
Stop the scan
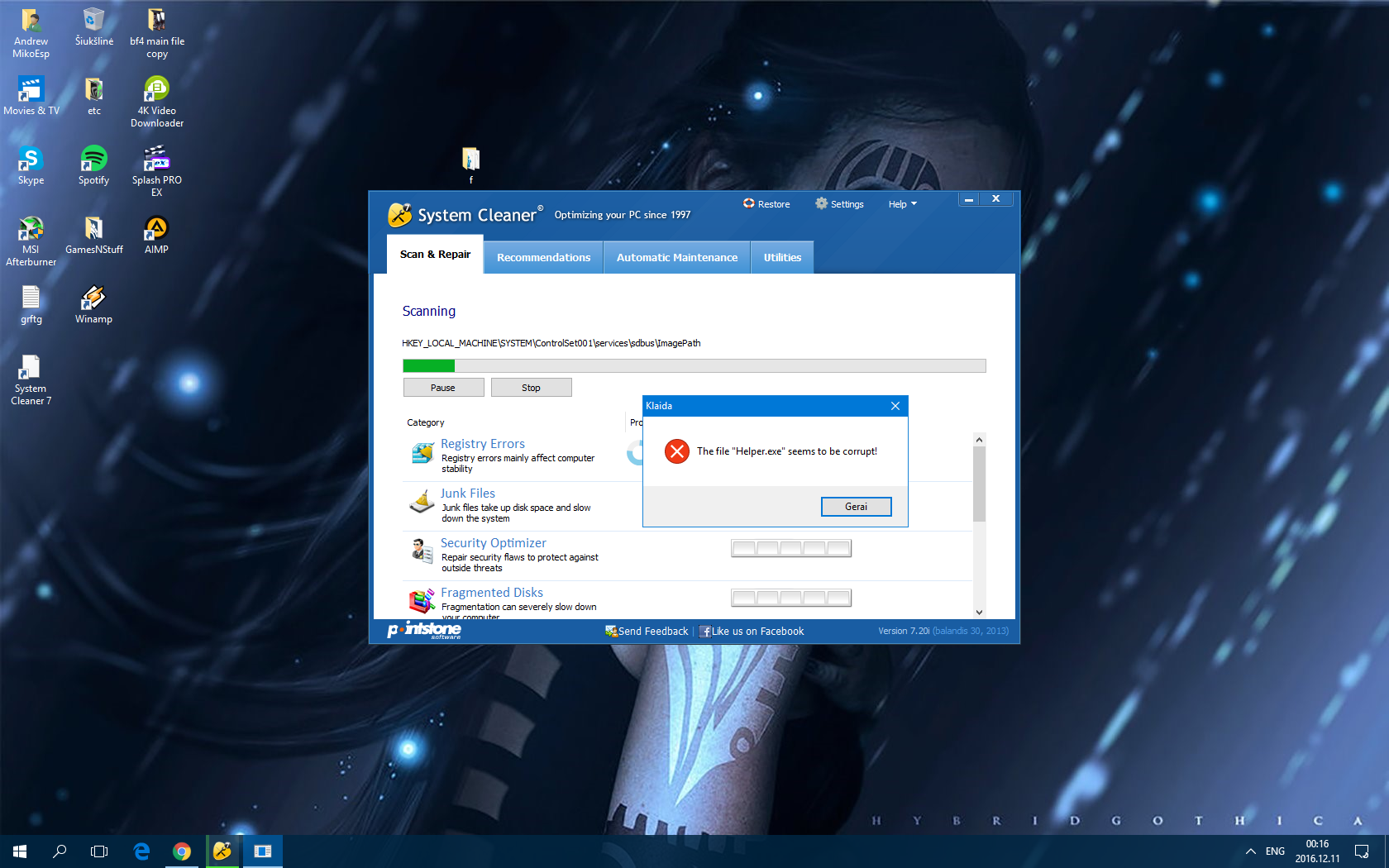(x=531, y=388)
